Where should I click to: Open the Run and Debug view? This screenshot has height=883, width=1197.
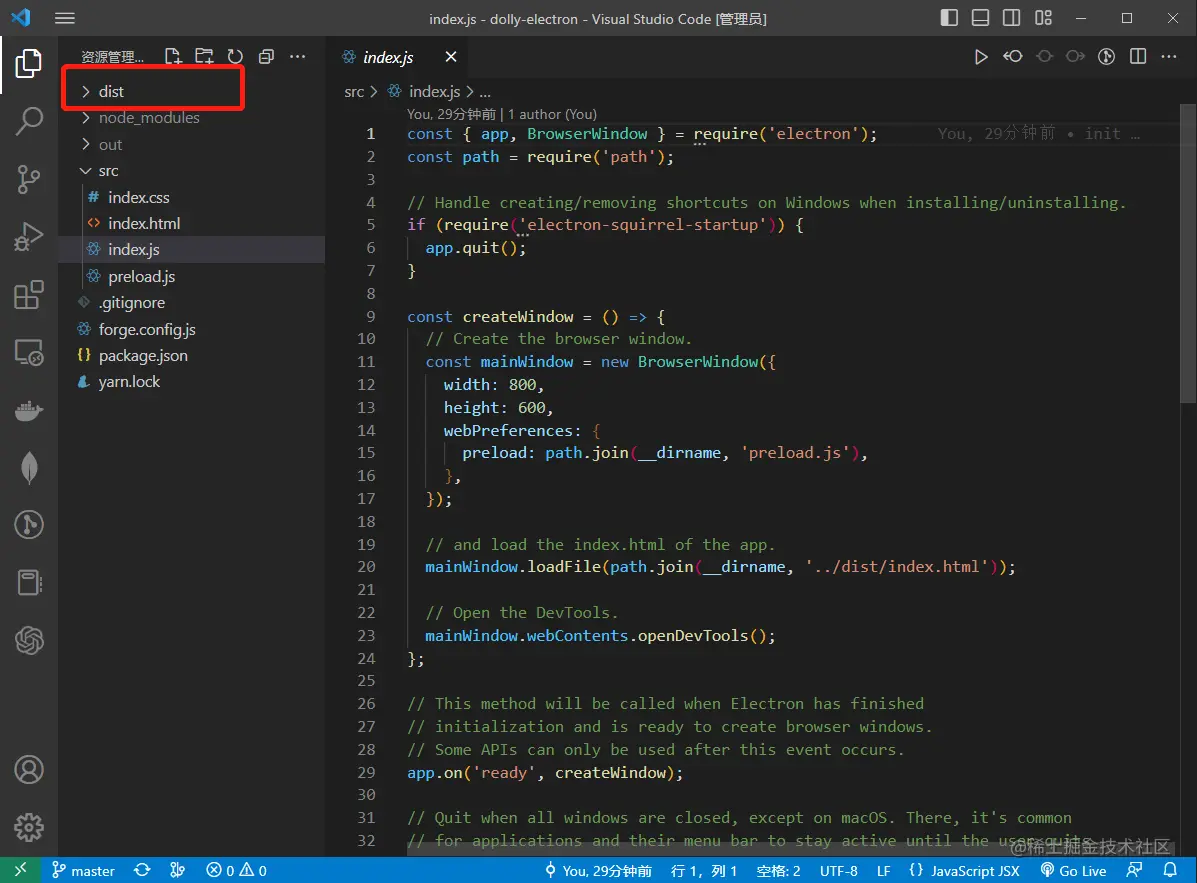(x=29, y=237)
